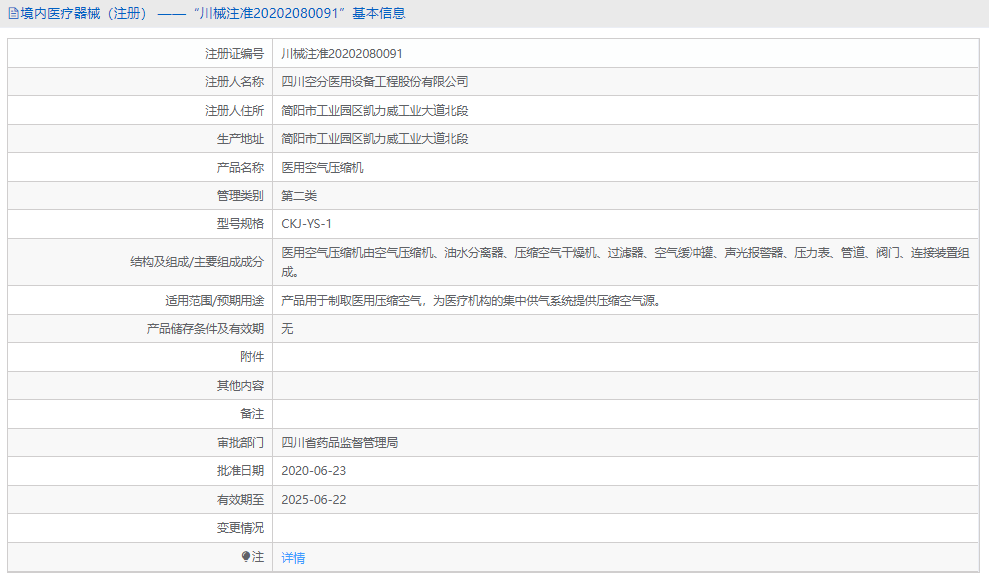Click the 结构及组成/主要组成成分 label

coord(196,262)
